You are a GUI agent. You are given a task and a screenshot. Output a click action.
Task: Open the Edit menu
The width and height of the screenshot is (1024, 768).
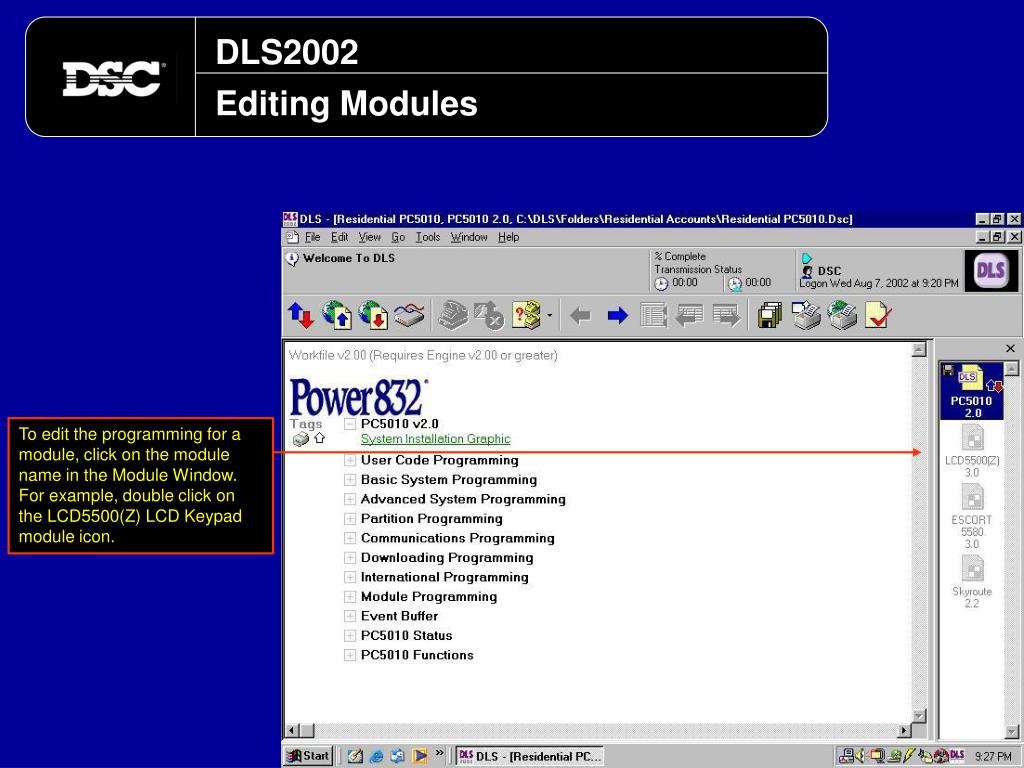340,237
